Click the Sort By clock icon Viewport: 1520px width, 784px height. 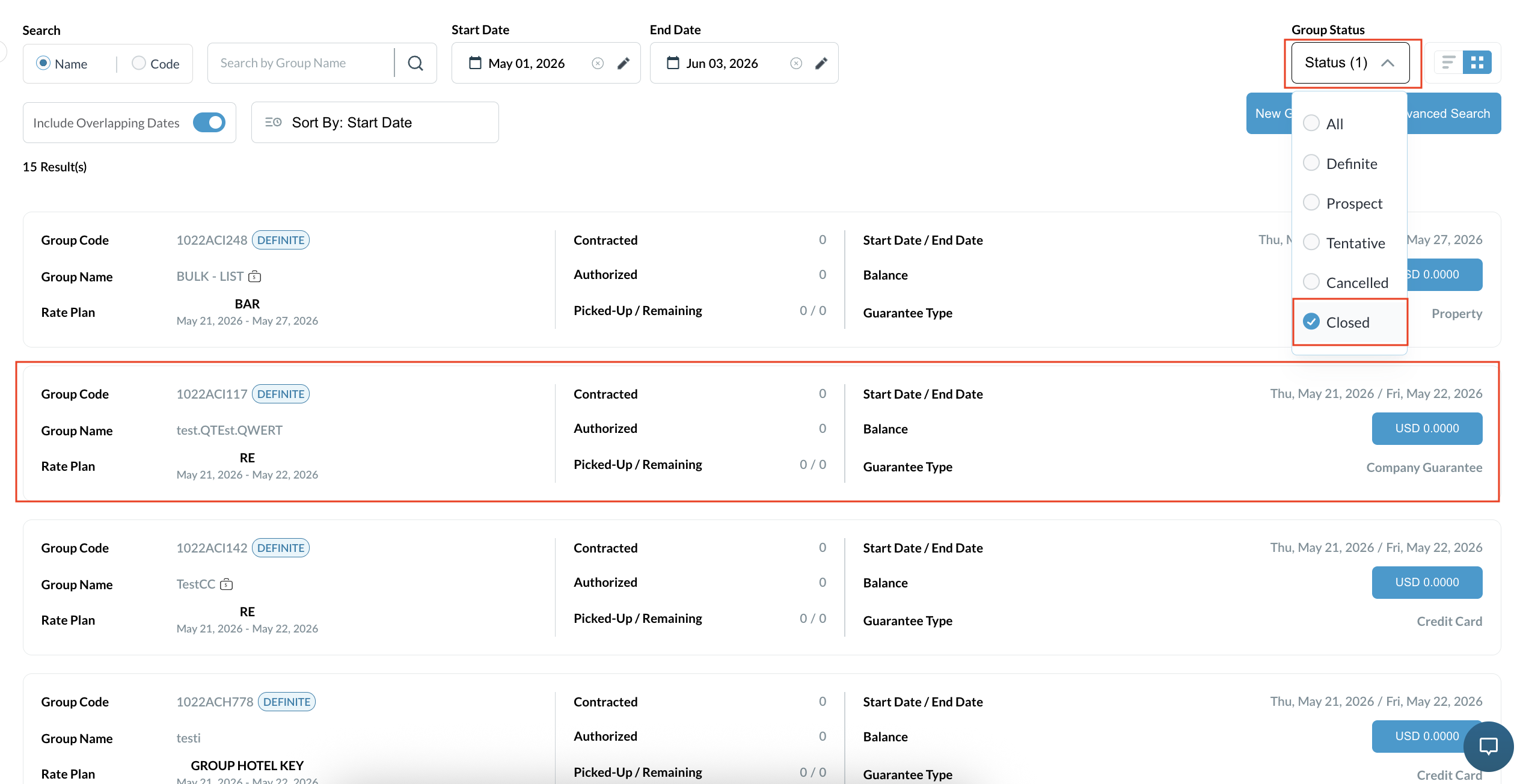[274, 122]
